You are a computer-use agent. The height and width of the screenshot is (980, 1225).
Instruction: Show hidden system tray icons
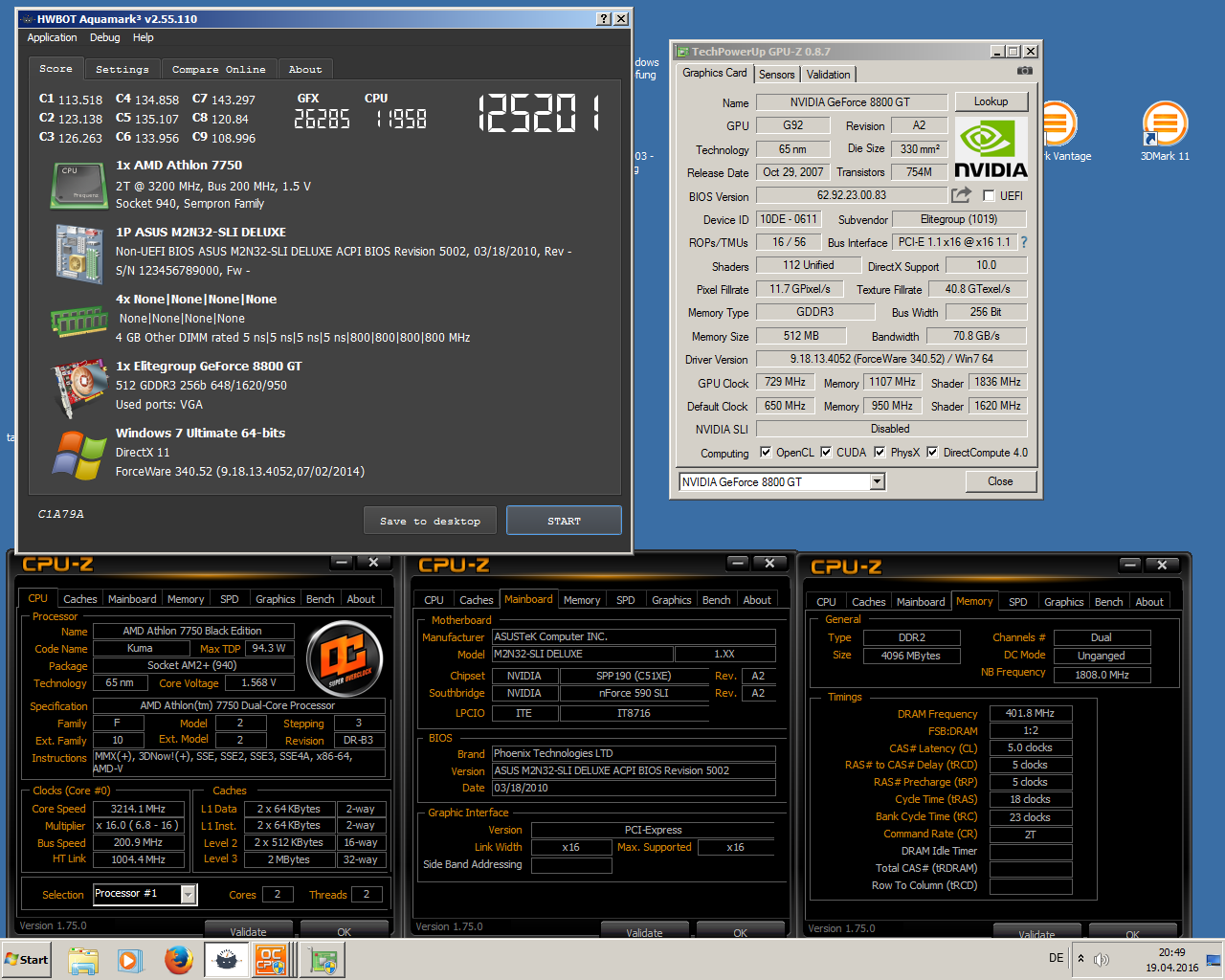(x=1080, y=959)
